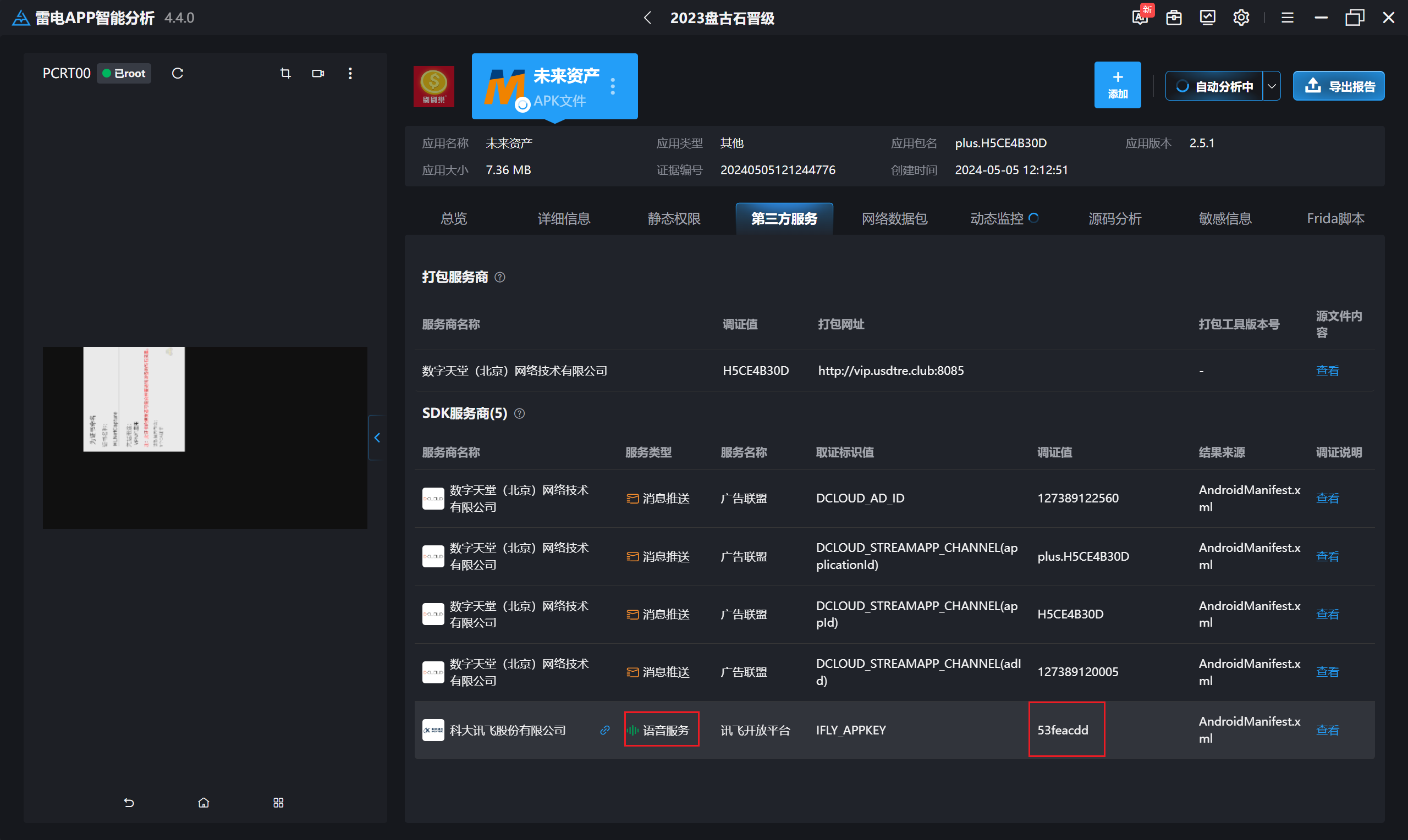Viewport: 1408px width, 840px height.
Task: Click 查看 in the plus.H5CE4B30D SDK row
Action: (1328, 556)
